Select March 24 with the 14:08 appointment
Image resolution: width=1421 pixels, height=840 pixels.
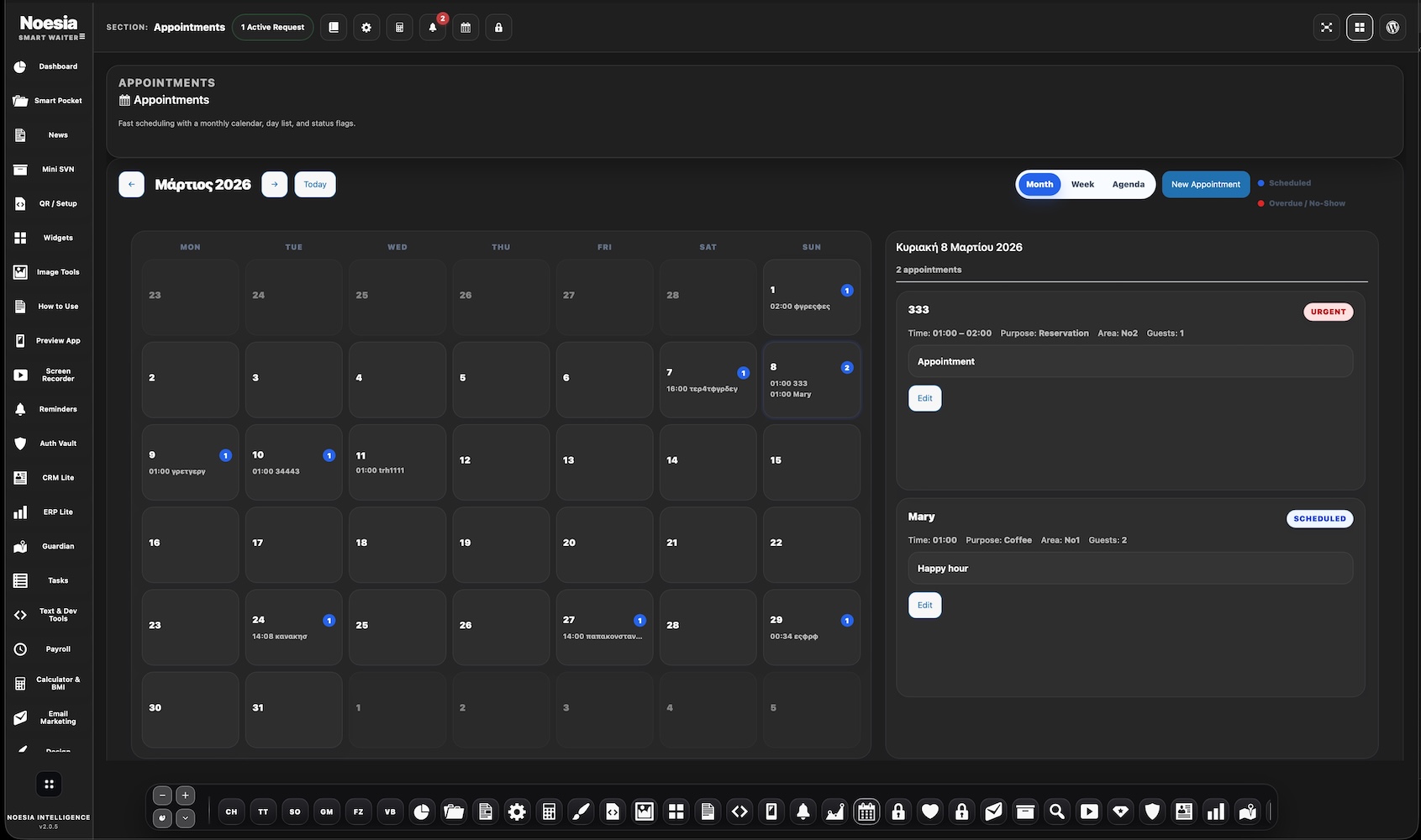pos(293,627)
